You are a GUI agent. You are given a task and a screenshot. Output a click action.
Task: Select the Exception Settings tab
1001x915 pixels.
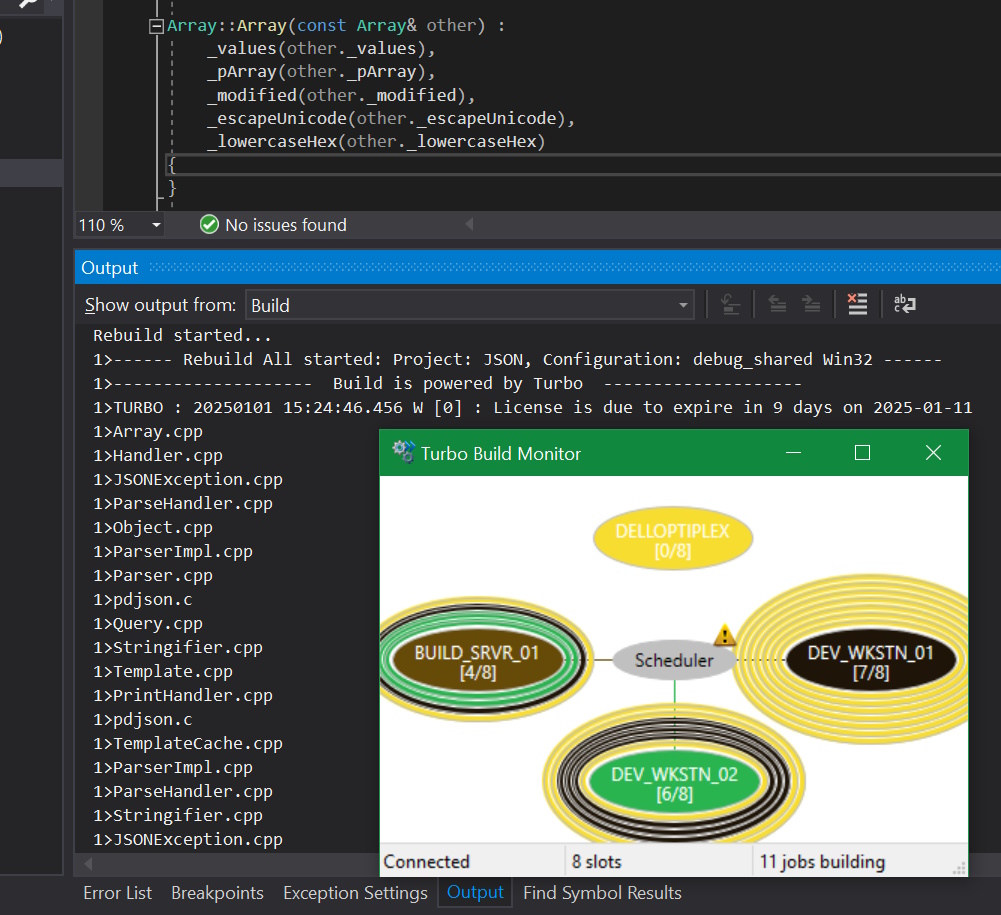[355, 893]
